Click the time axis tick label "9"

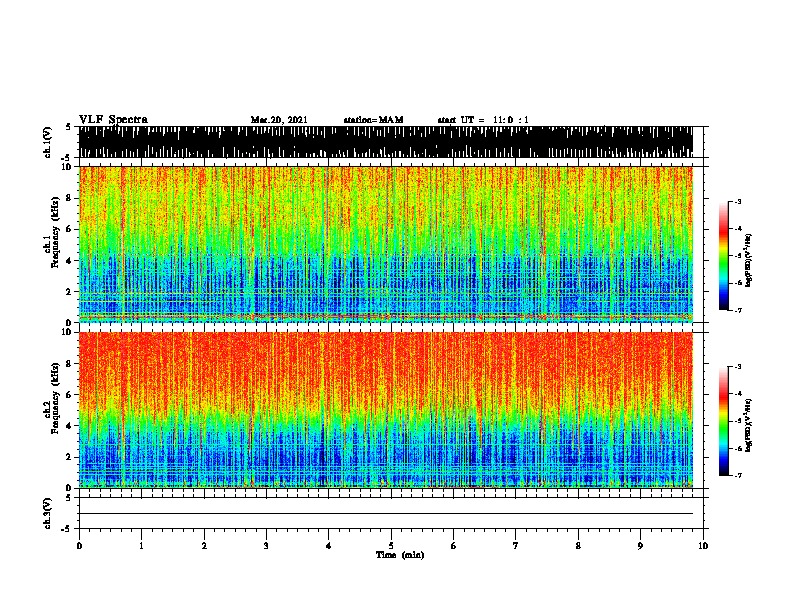(x=640, y=546)
